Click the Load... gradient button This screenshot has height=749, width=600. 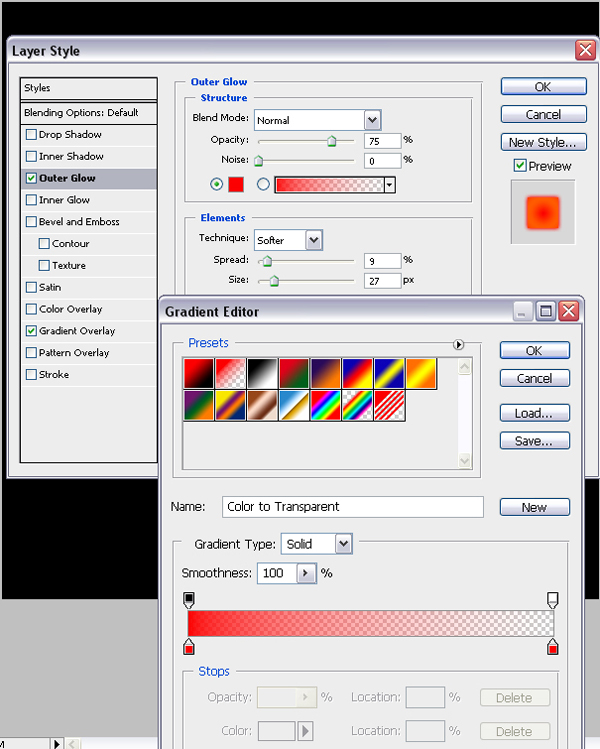(535, 413)
